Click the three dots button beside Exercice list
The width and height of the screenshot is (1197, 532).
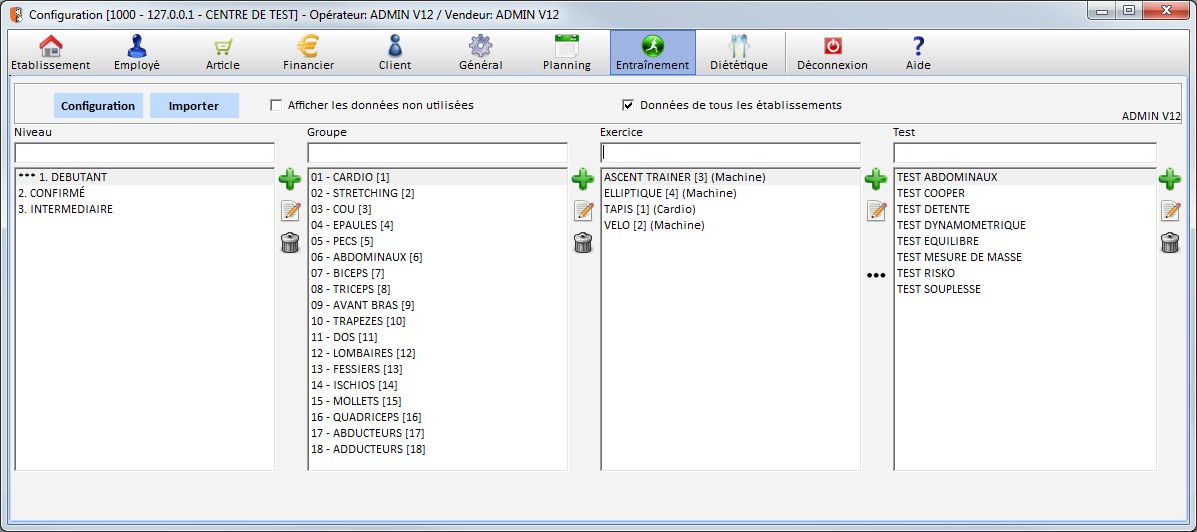pyautogui.click(x=876, y=276)
